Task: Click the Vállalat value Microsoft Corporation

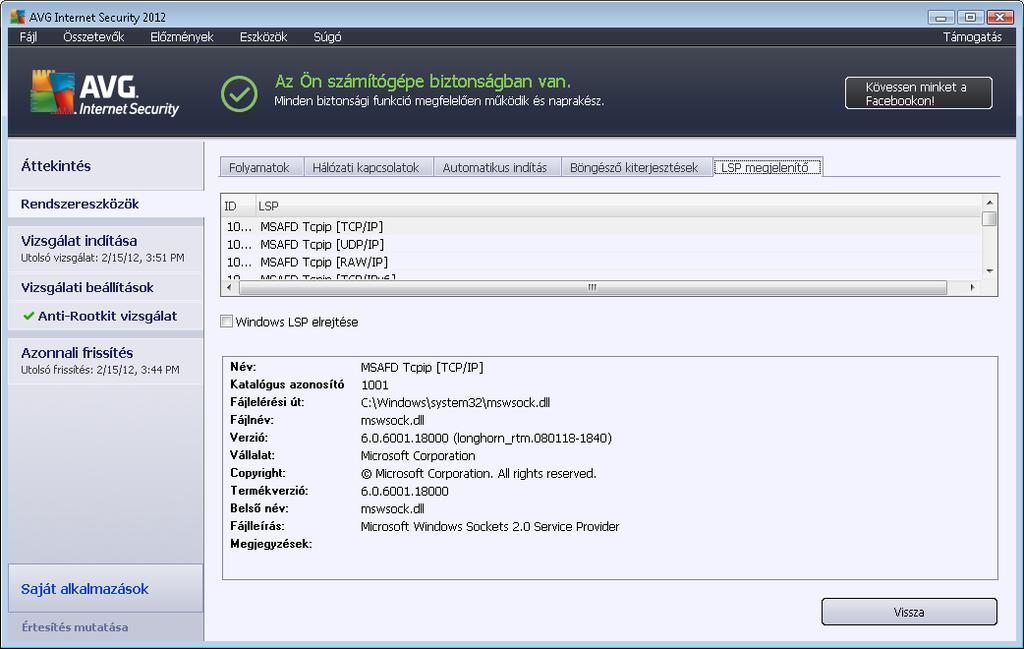Action: click(x=418, y=456)
